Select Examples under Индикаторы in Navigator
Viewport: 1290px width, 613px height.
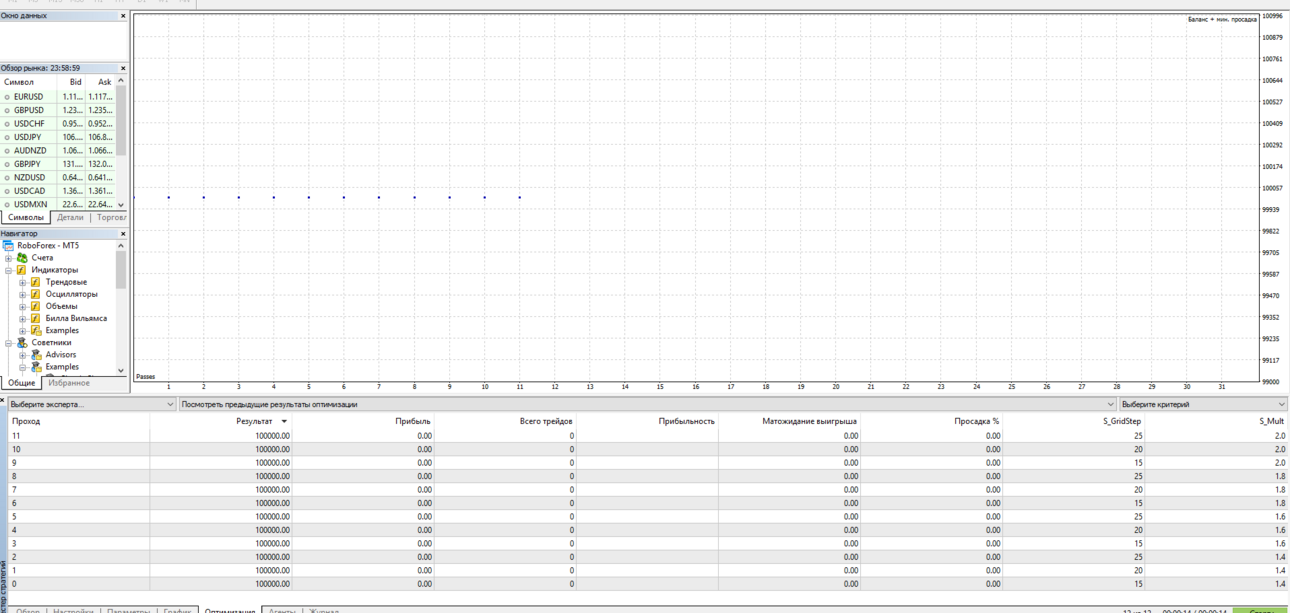(x=62, y=330)
